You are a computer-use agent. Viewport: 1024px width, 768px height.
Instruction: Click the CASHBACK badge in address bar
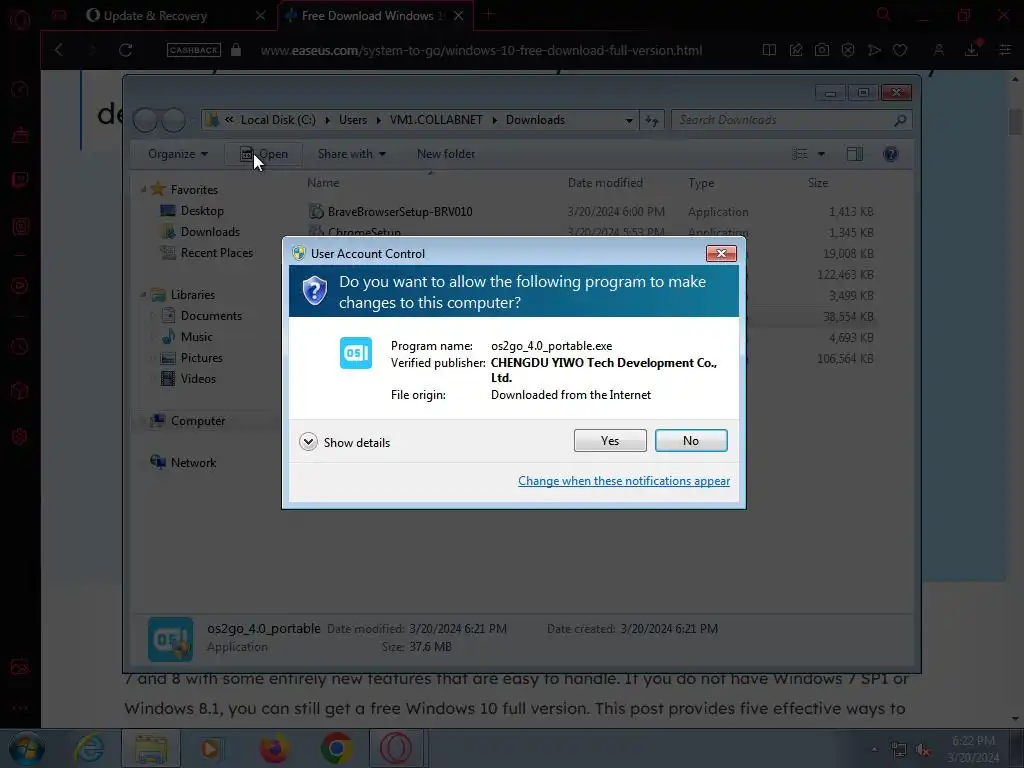point(194,50)
